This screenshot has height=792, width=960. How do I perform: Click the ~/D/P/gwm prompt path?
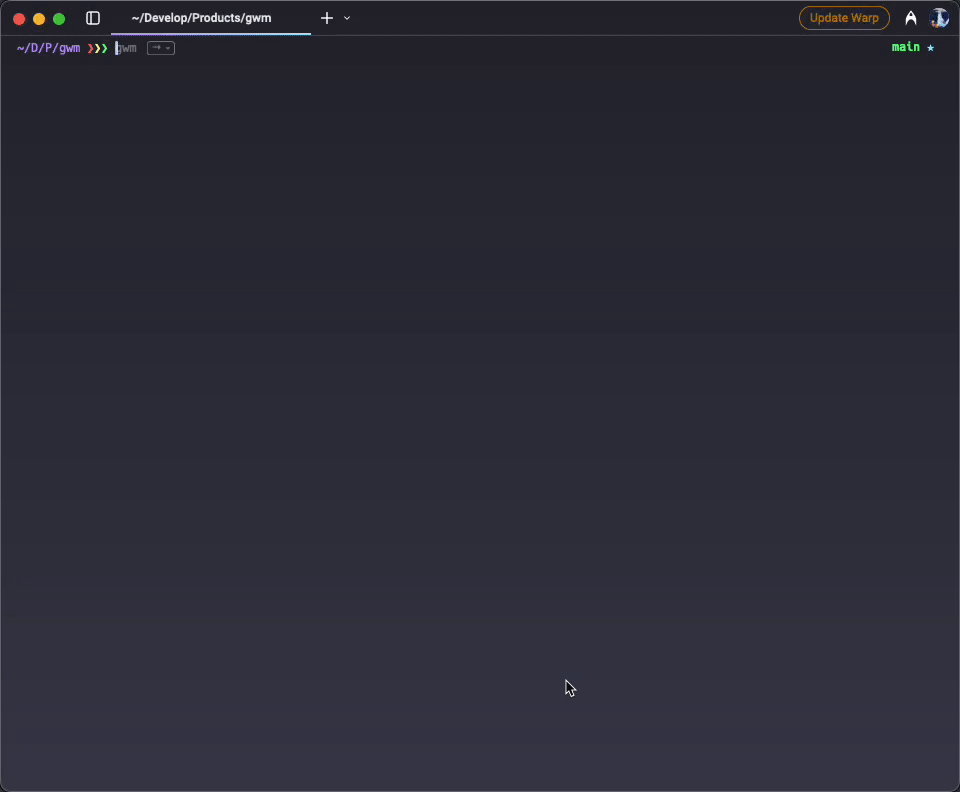tap(48, 48)
